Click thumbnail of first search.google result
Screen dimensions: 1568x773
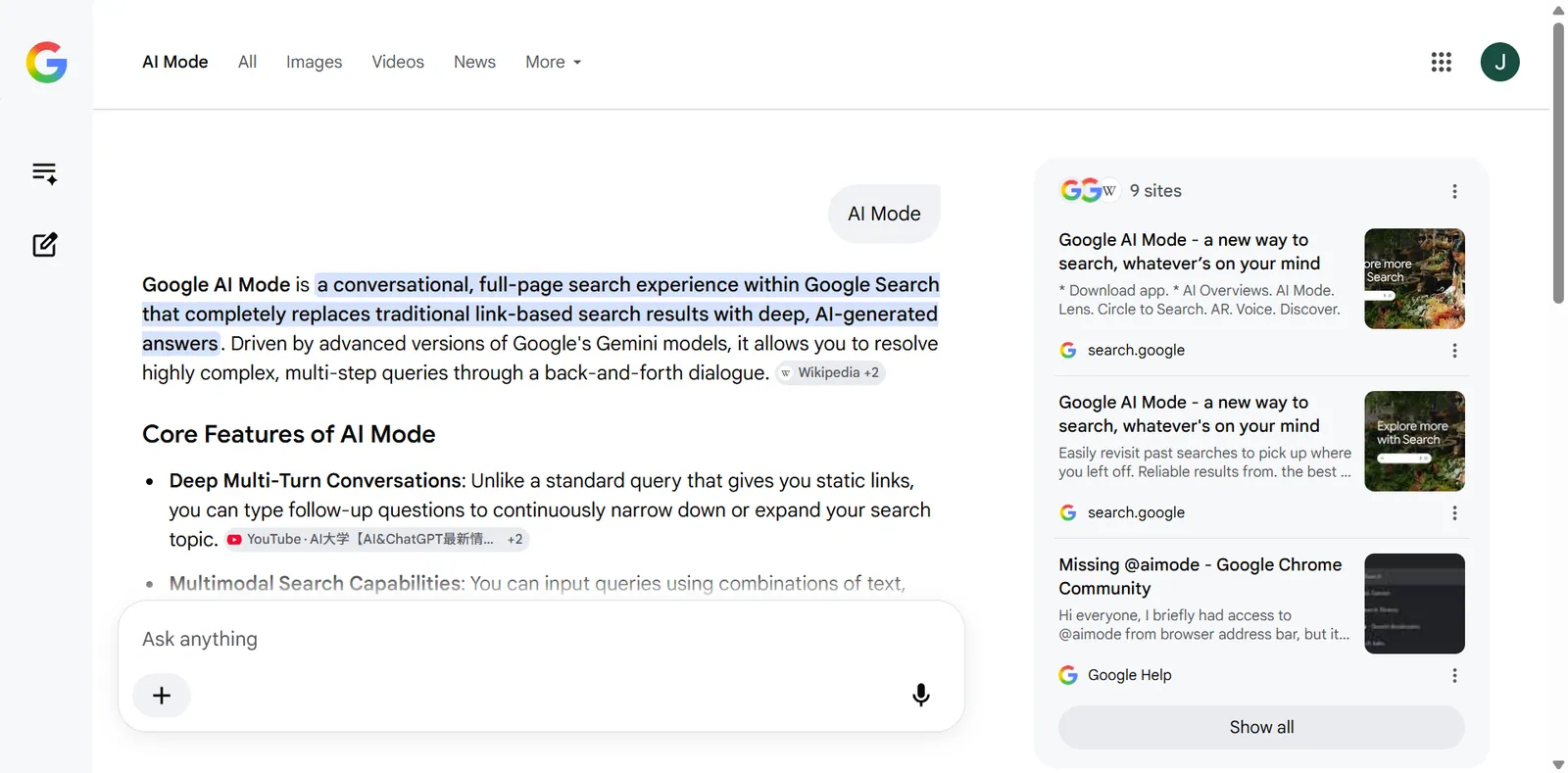pyautogui.click(x=1414, y=278)
